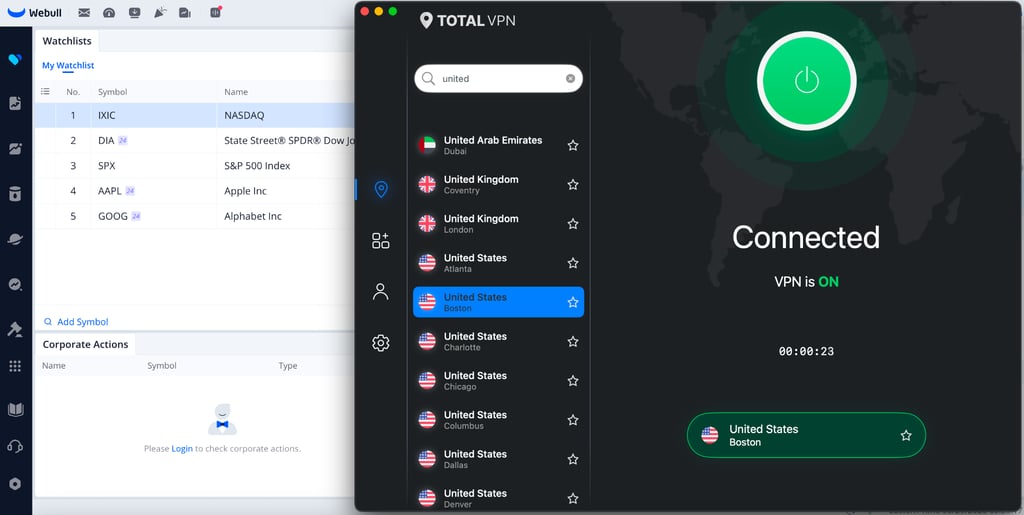Image resolution: width=1024 pixels, height=515 pixels.
Task: Click the Login link under Corporate Actions
Action: (x=182, y=448)
